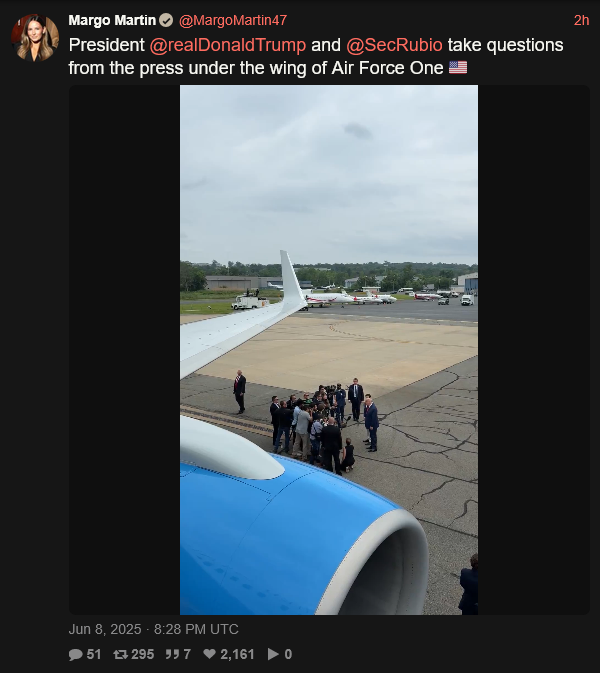Click the retweet arrows icon
This screenshot has height=673, width=600.
click(121, 655)
